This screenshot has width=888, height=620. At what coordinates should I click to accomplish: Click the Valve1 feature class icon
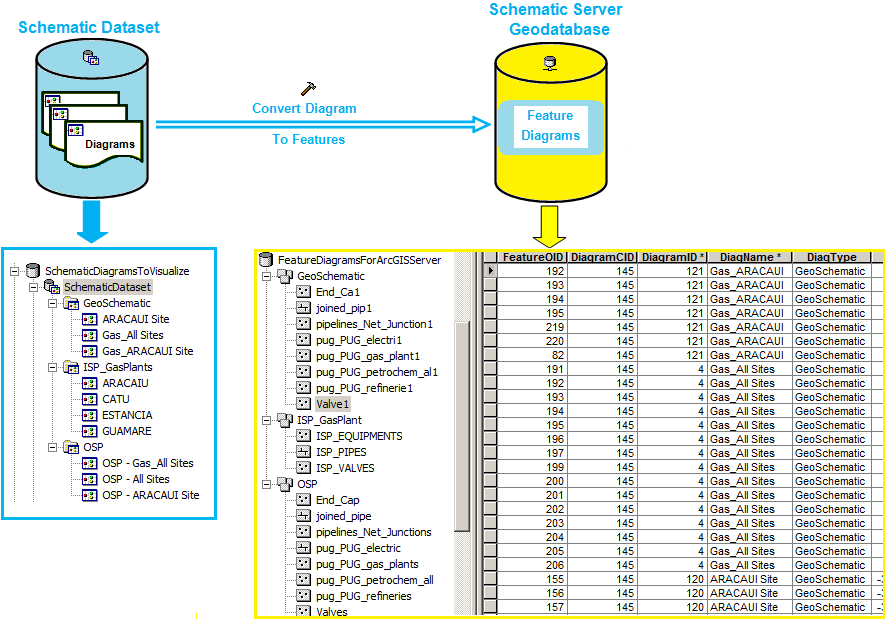click(304, 404)
